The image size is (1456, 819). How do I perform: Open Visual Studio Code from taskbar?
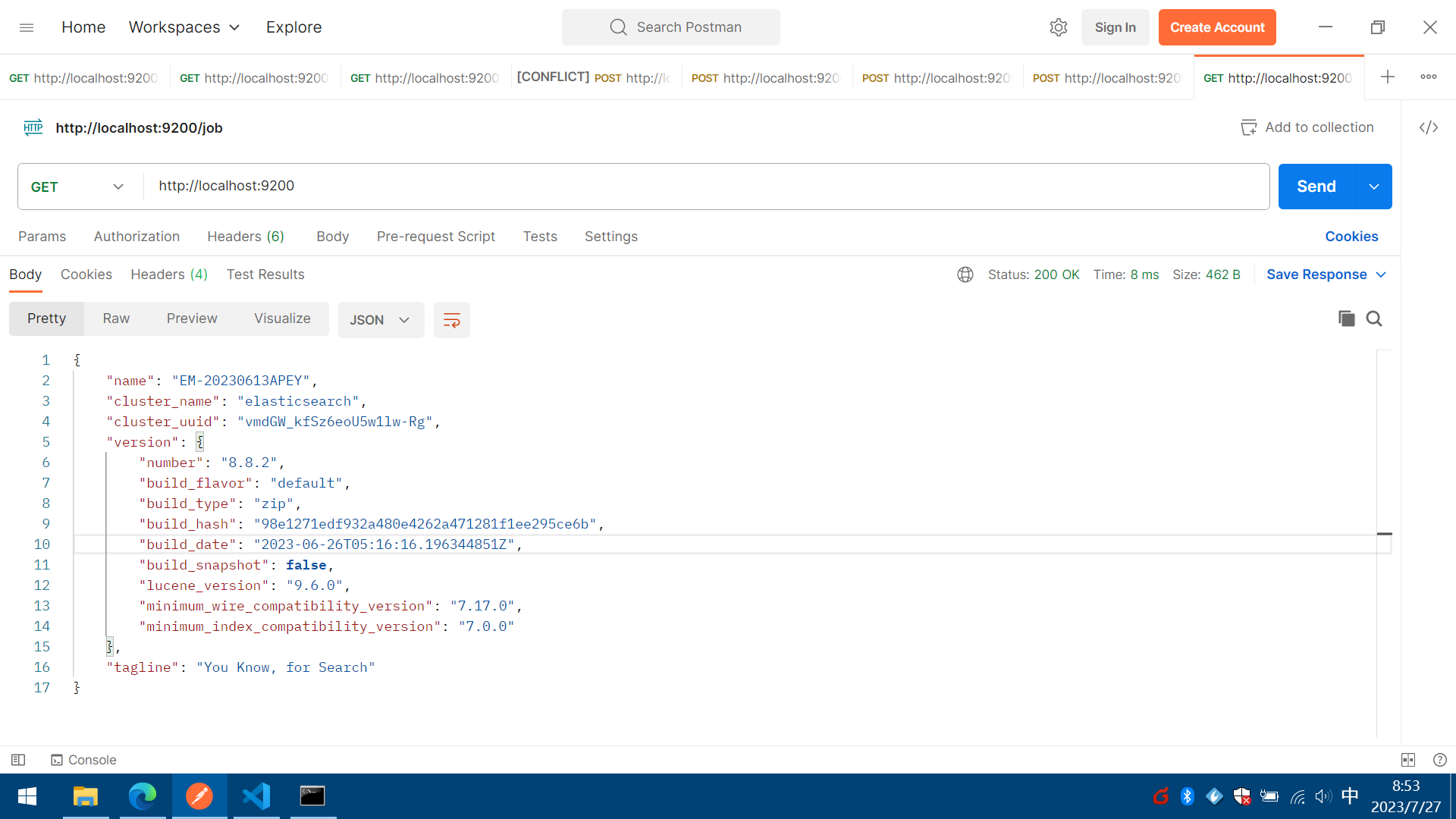coord(256,796)
